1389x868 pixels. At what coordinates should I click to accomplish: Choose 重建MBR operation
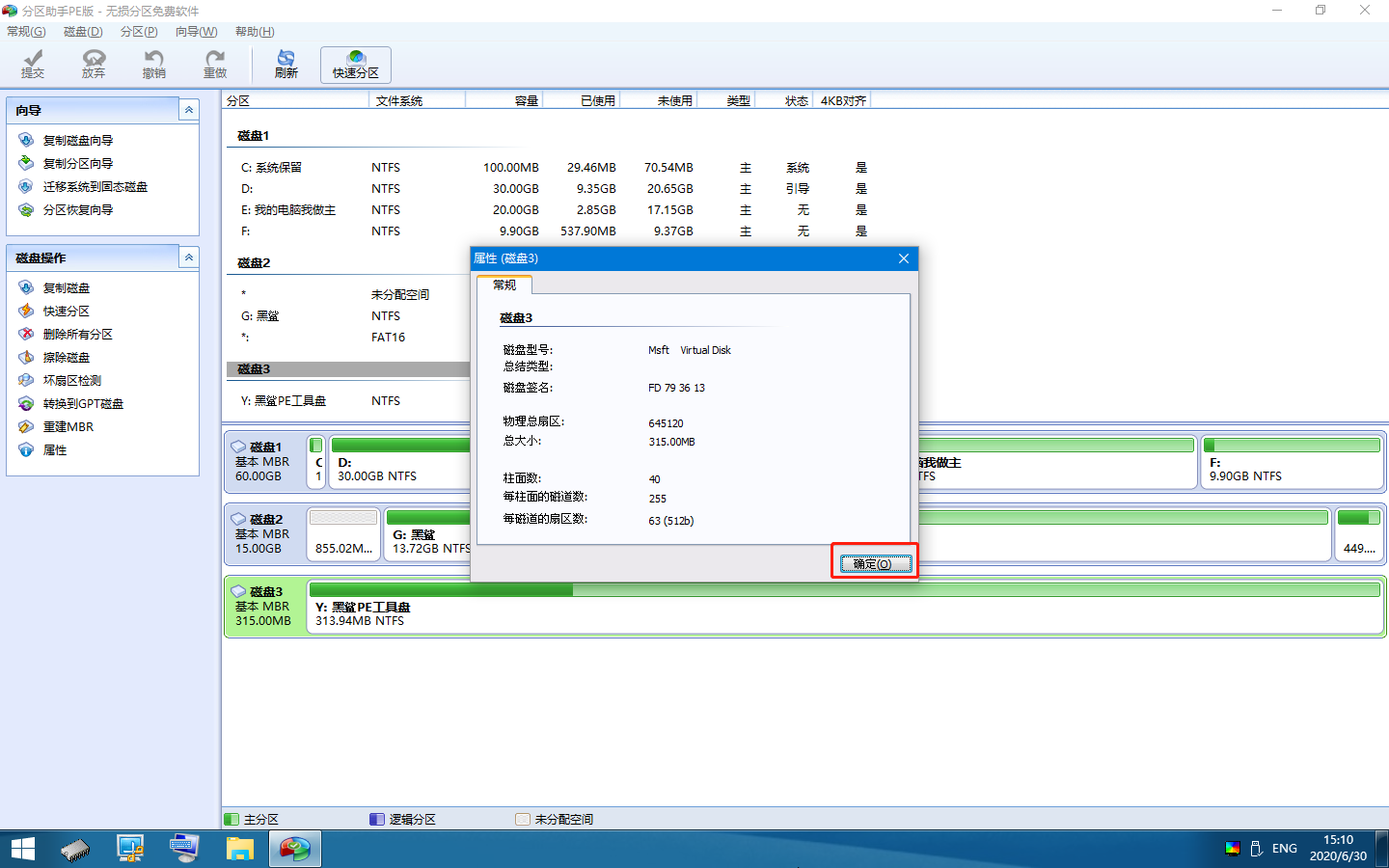(68, 426)
